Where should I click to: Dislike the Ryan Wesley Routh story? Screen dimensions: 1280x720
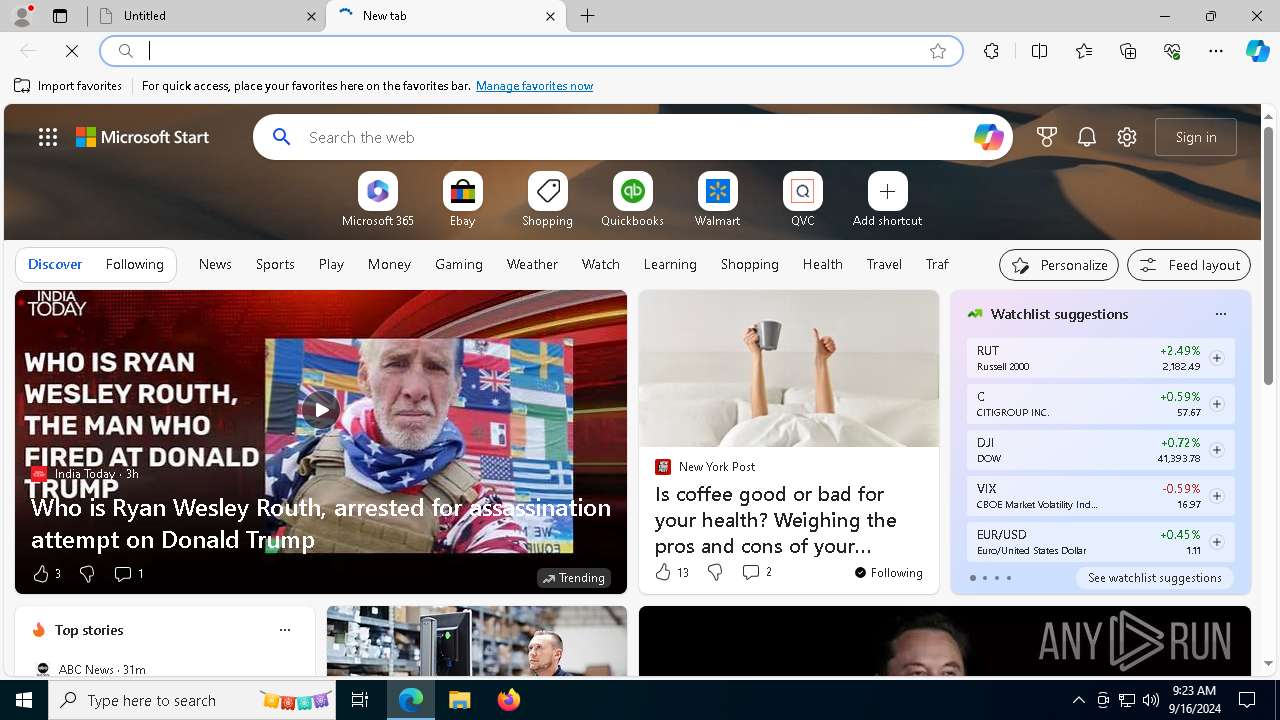(87, 574)
